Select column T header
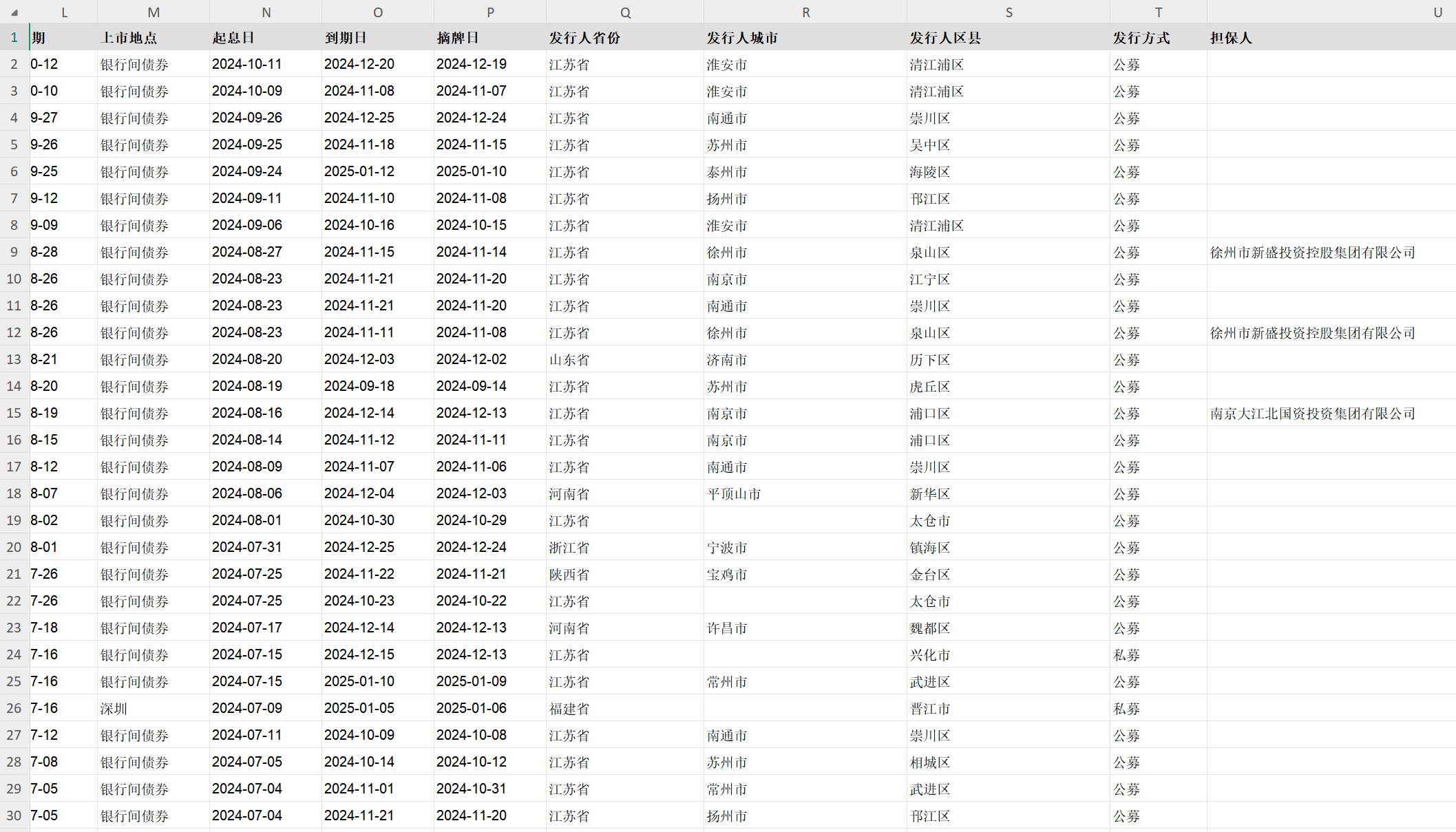The image size is (1456, 832). (1158, 12)
